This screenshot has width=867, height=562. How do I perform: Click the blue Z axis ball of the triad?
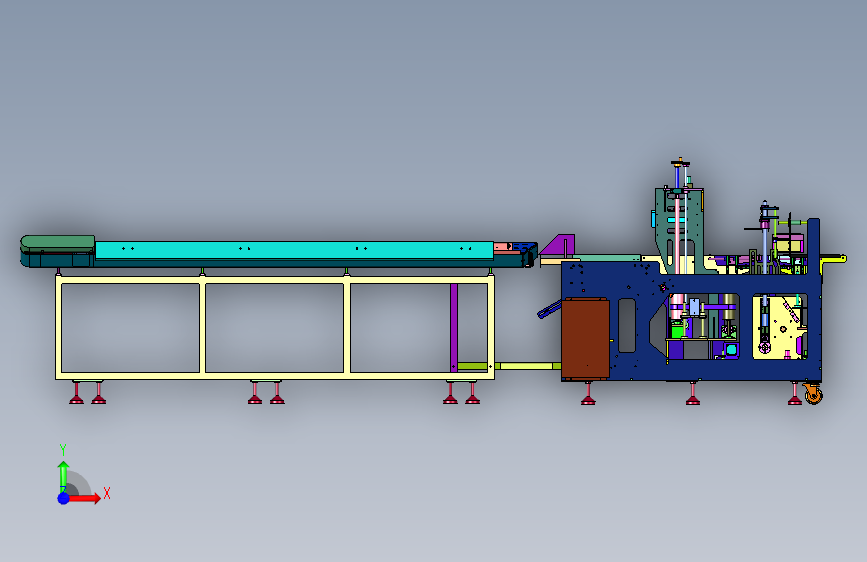point(64,498)
